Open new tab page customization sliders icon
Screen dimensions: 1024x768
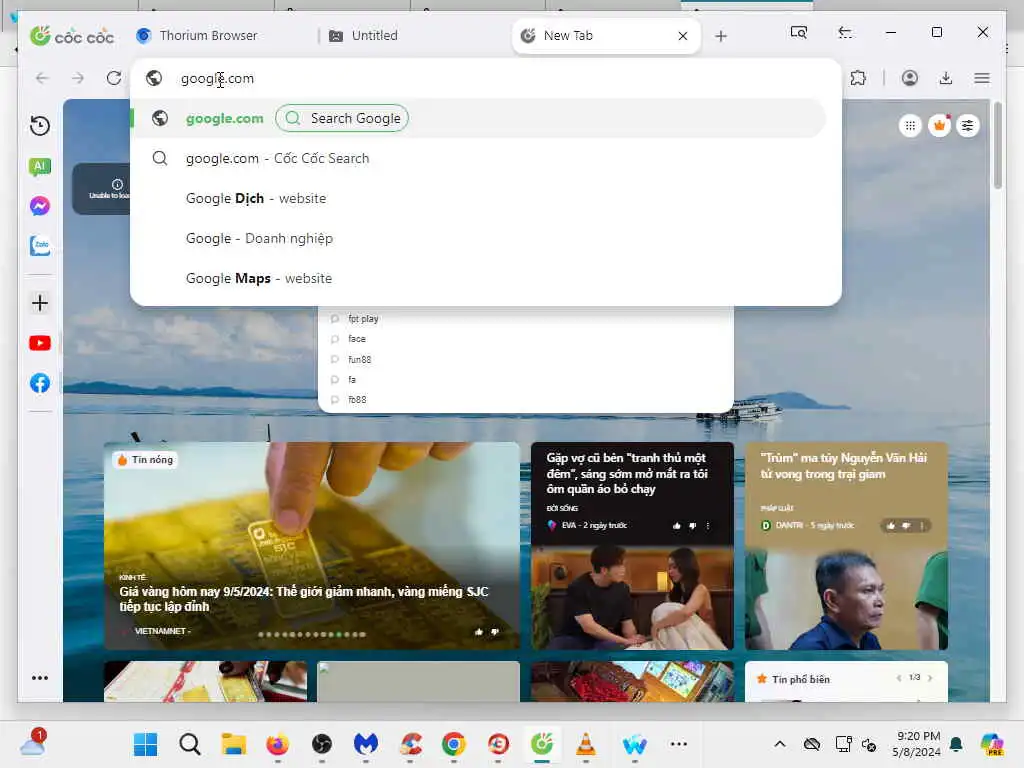(x=968, y=125)
